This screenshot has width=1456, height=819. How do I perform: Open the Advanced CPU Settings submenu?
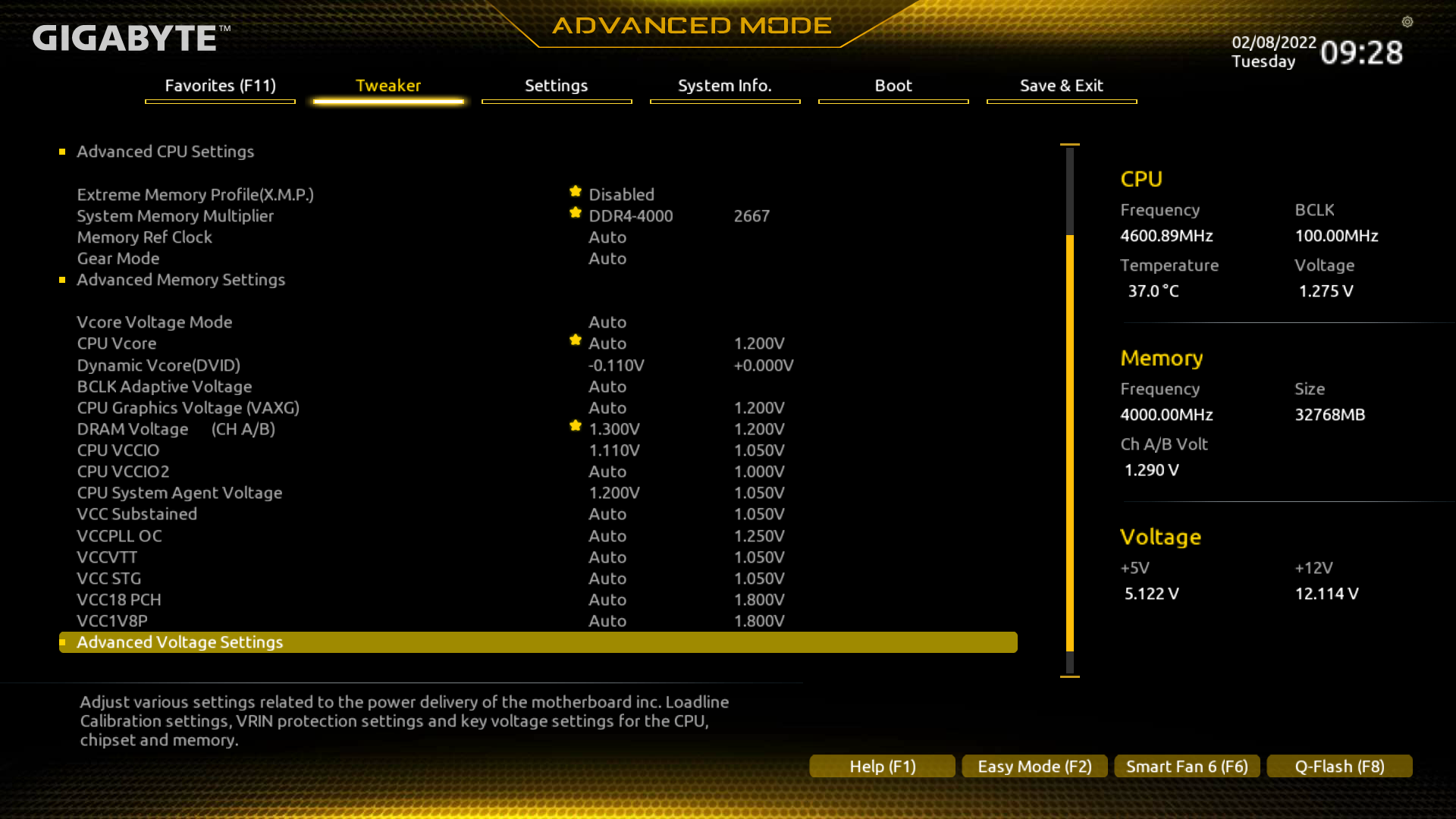(x=165, y=152)
